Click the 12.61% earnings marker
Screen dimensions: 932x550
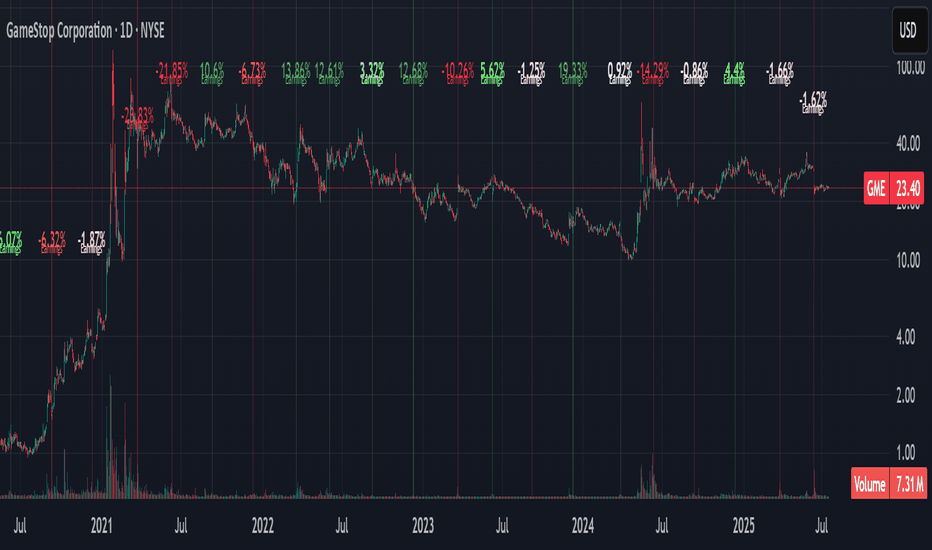click(329, 73)
